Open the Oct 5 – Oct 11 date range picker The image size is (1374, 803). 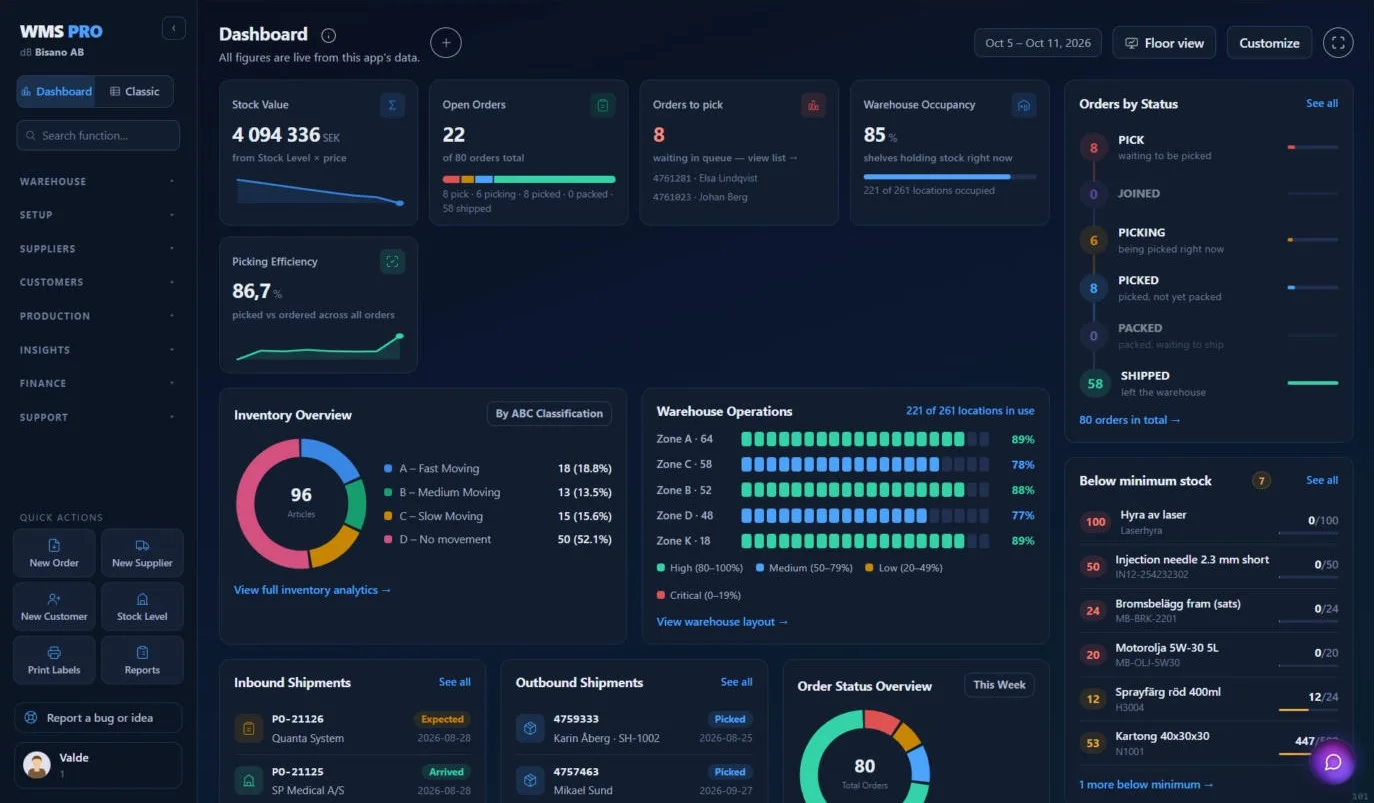(1038, 43)
